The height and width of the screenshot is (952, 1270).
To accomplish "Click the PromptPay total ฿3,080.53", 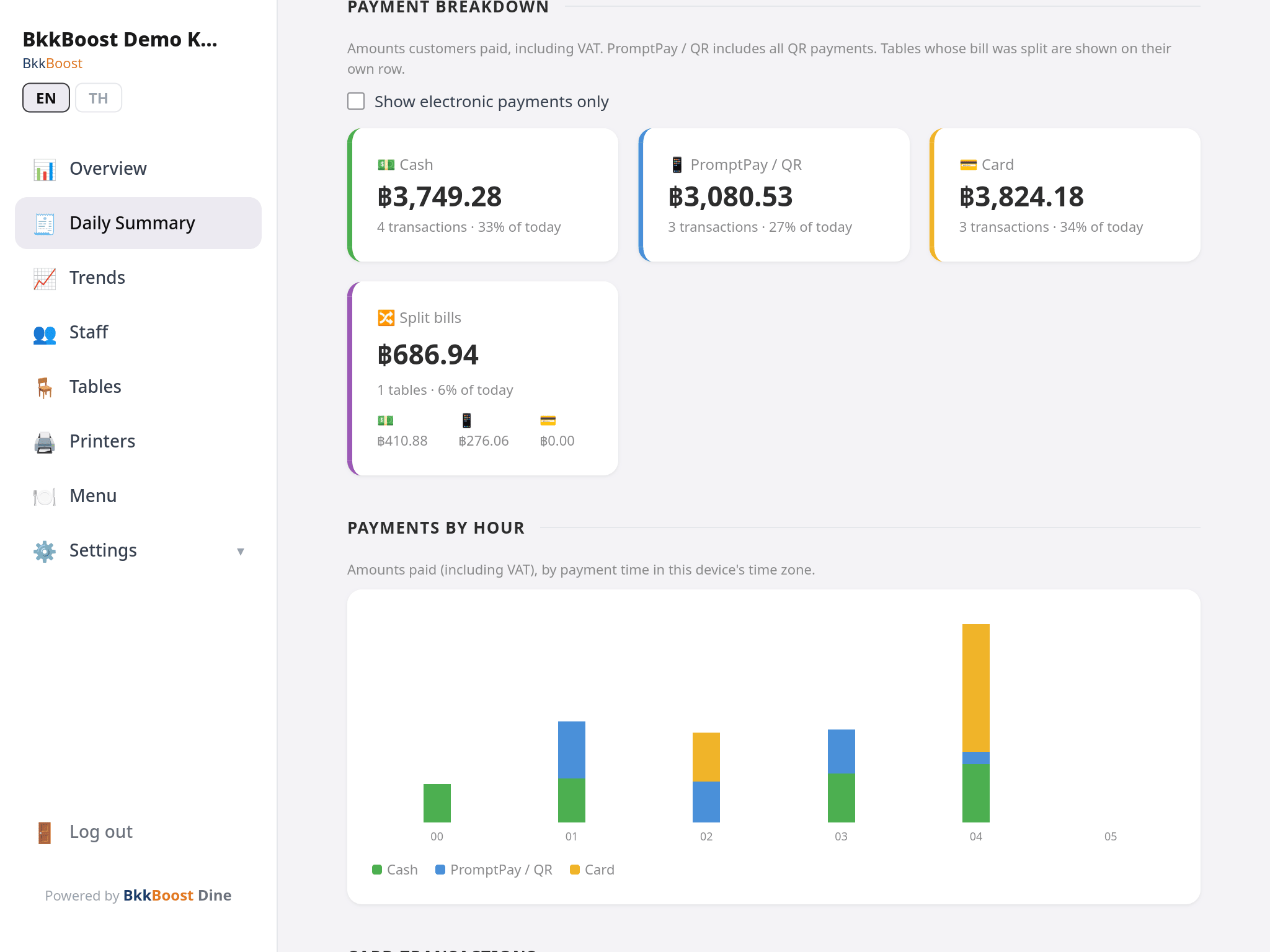I will tap(730, 196).
